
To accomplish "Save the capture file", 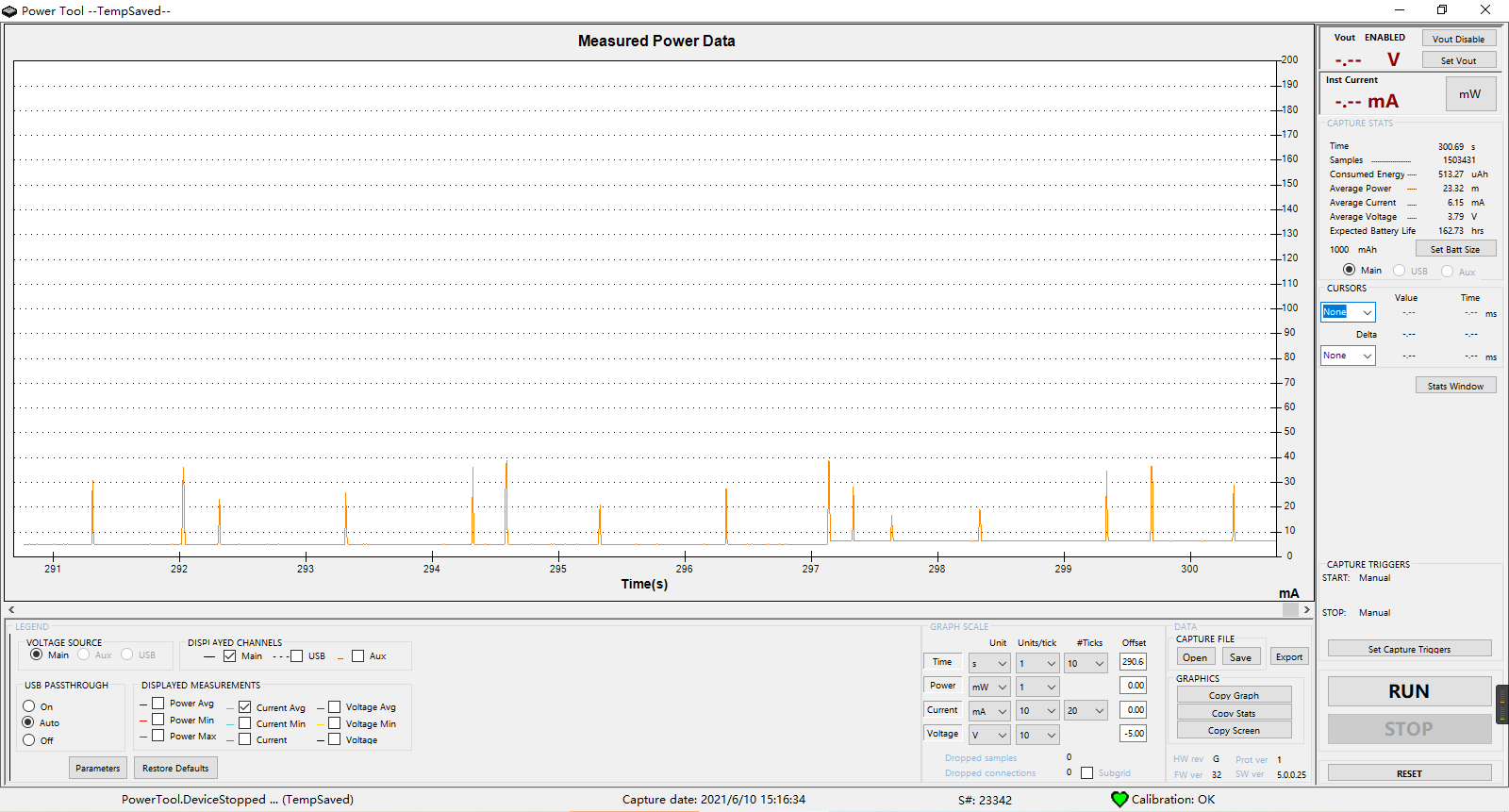I will [1241, 657].
